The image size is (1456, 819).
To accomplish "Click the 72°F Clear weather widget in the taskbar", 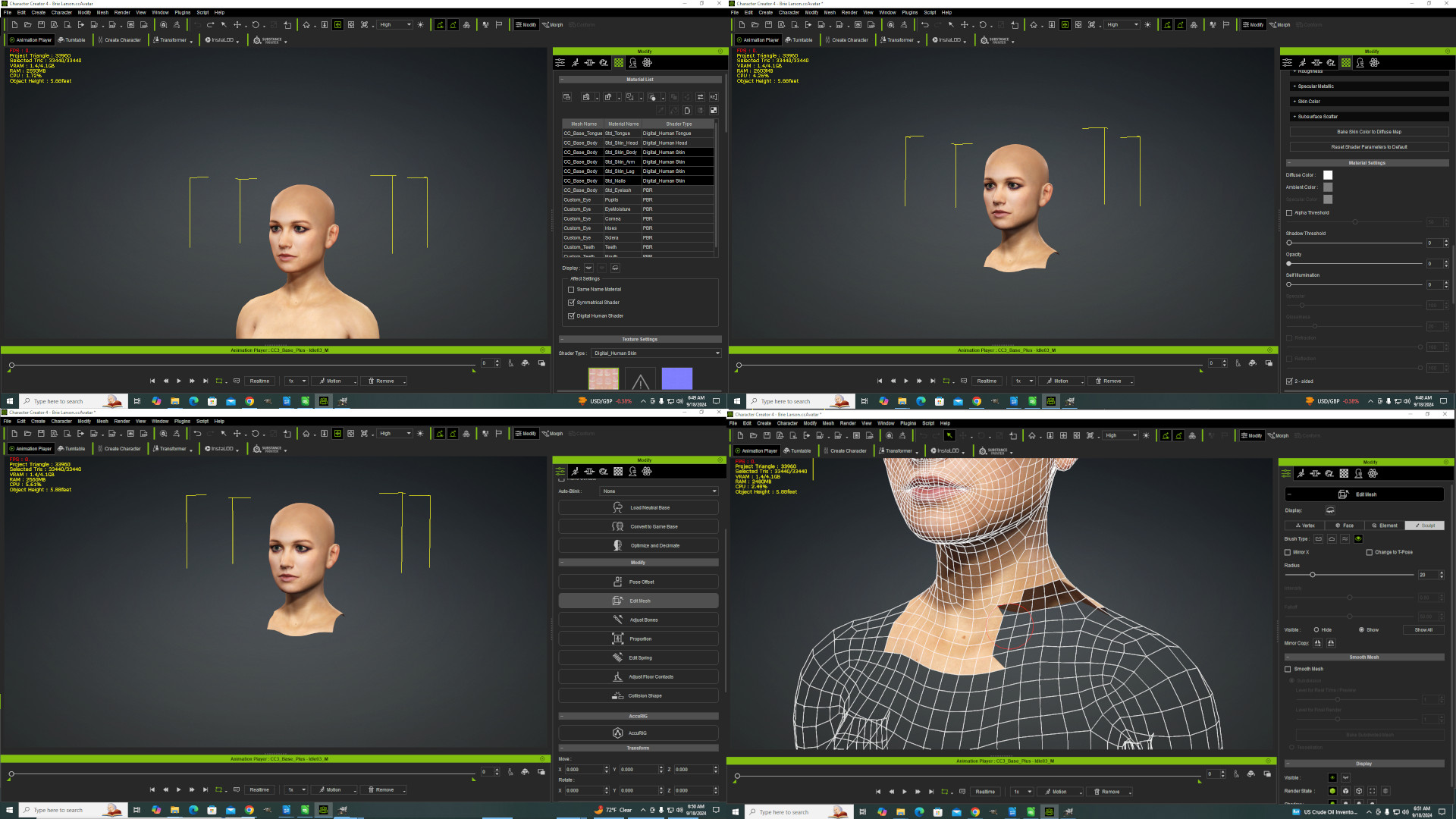I will [613, 810].
